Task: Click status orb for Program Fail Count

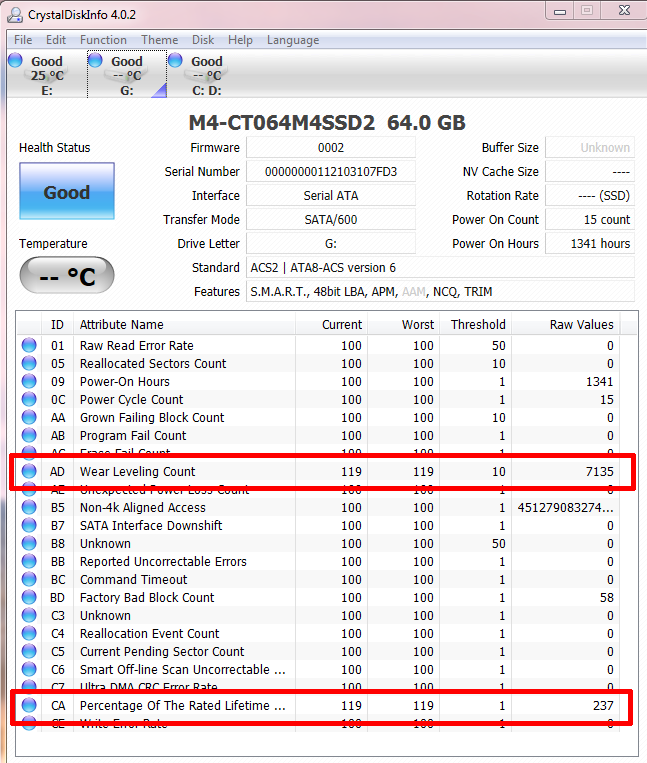Action: (29, 435)
